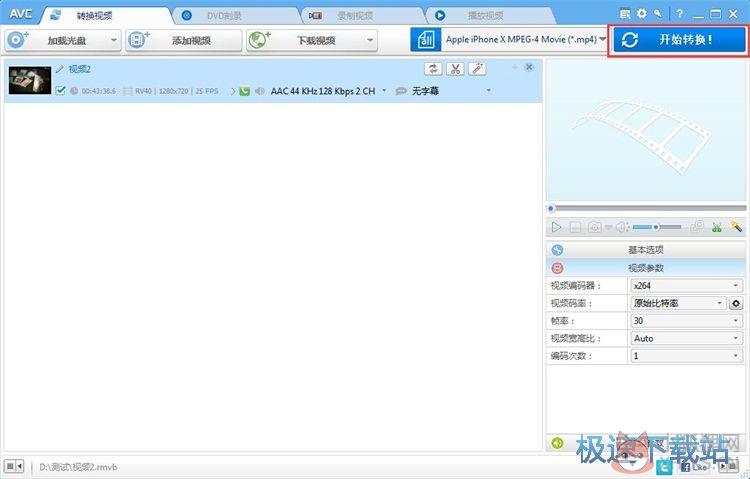Open the AAC 44 KHz audio track dropdown
This screenshot has height=479, width=750.
tap(384, 90)
